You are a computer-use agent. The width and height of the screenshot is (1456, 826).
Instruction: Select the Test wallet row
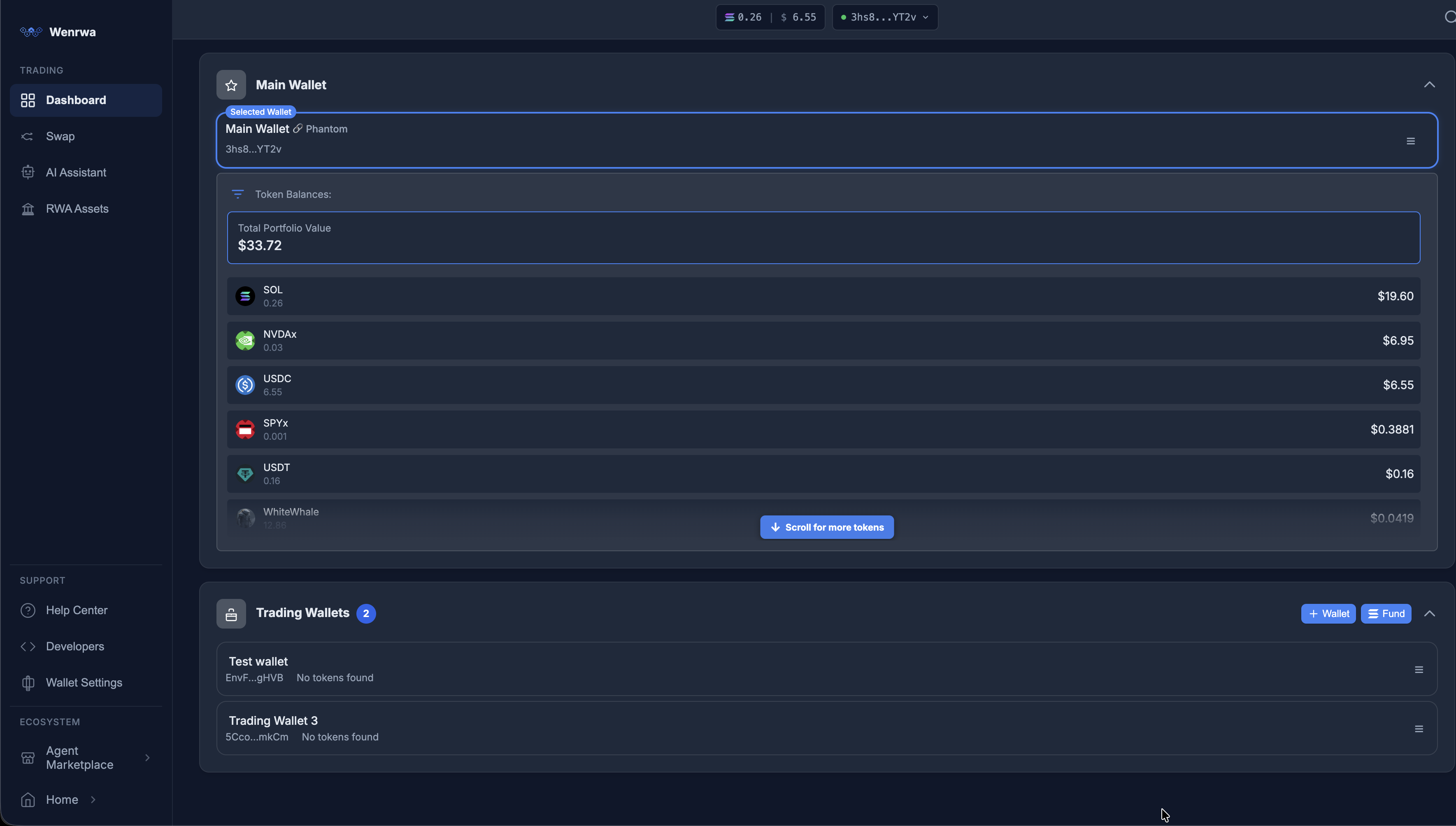tap(827, 669)
